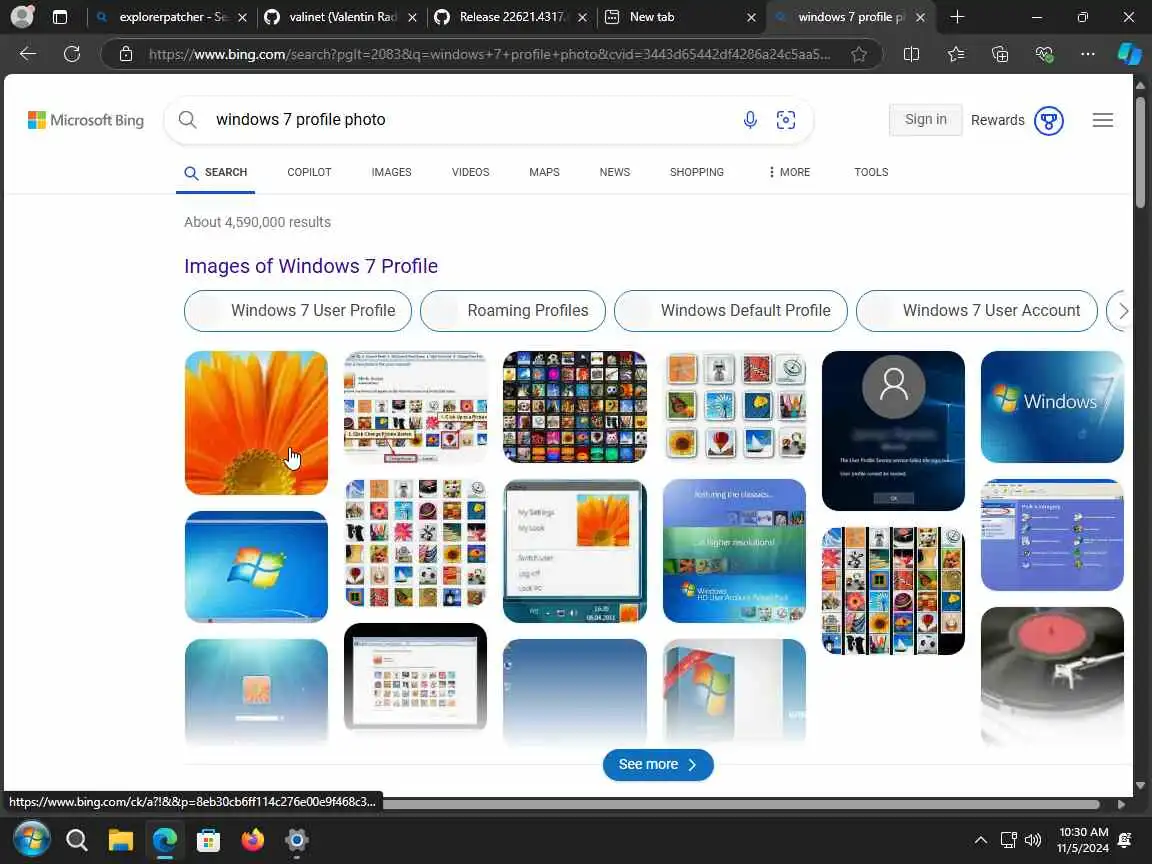Click the Rewards text link
Viewport: 1152px width, 864px height.
997,120
